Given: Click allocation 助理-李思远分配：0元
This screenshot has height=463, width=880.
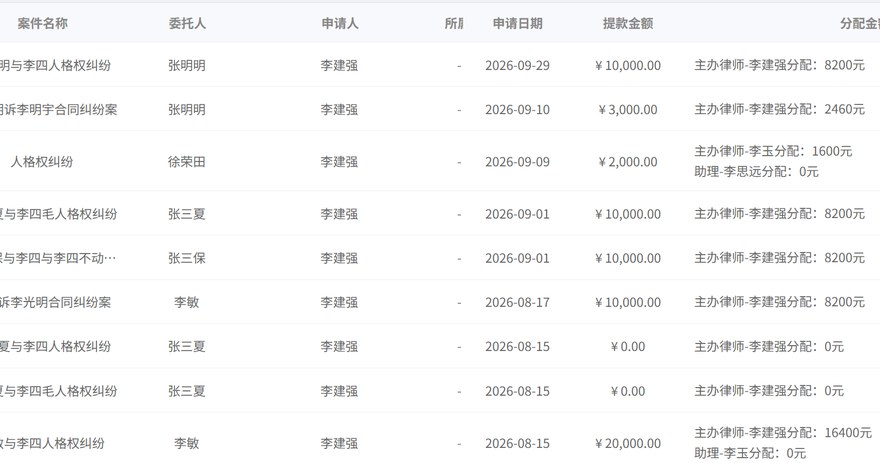Looking at the screenshot, I should (757, 171).
